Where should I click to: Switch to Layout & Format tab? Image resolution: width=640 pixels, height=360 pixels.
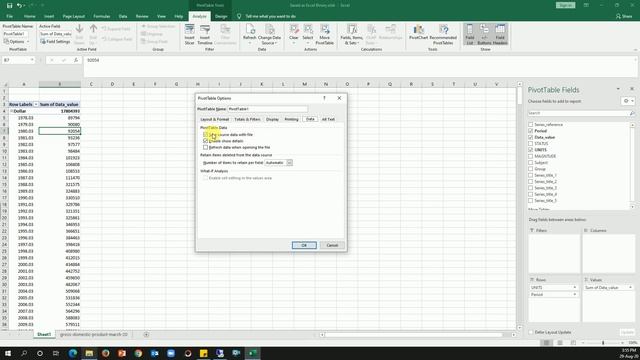click(x=215, y=119)
